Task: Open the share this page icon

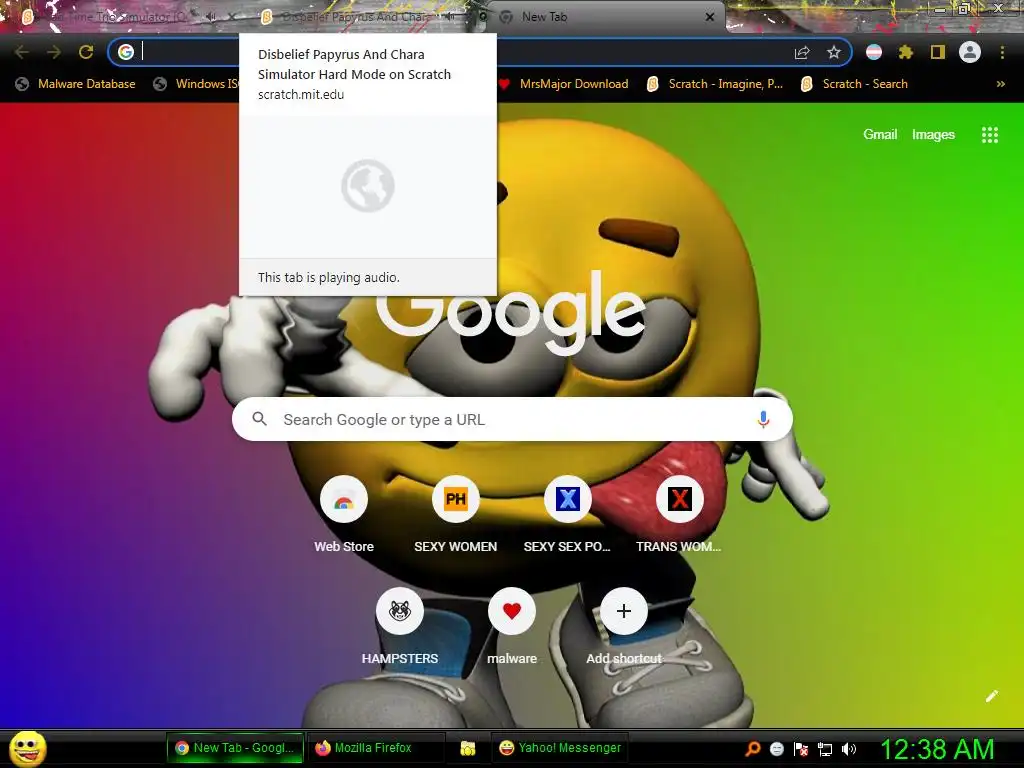Action: pyautogui.click(x=802, y=52)
